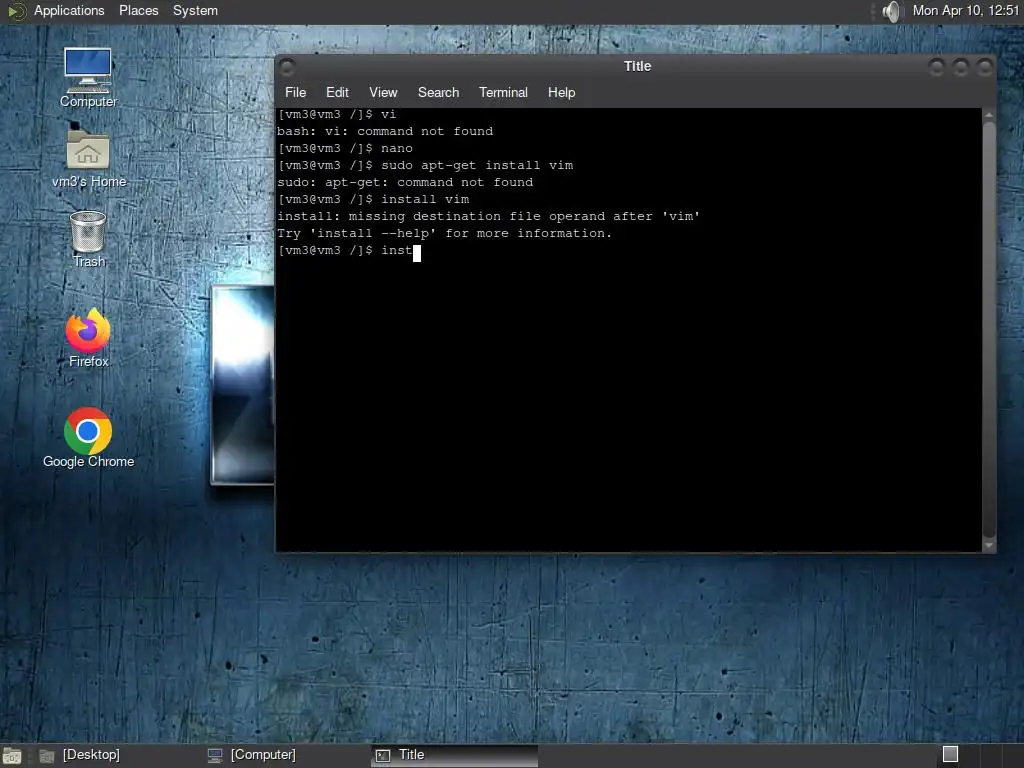Click the 'sudo apt-get install vim' command line
Screen dimensions: 1024x768
[425, 165]
